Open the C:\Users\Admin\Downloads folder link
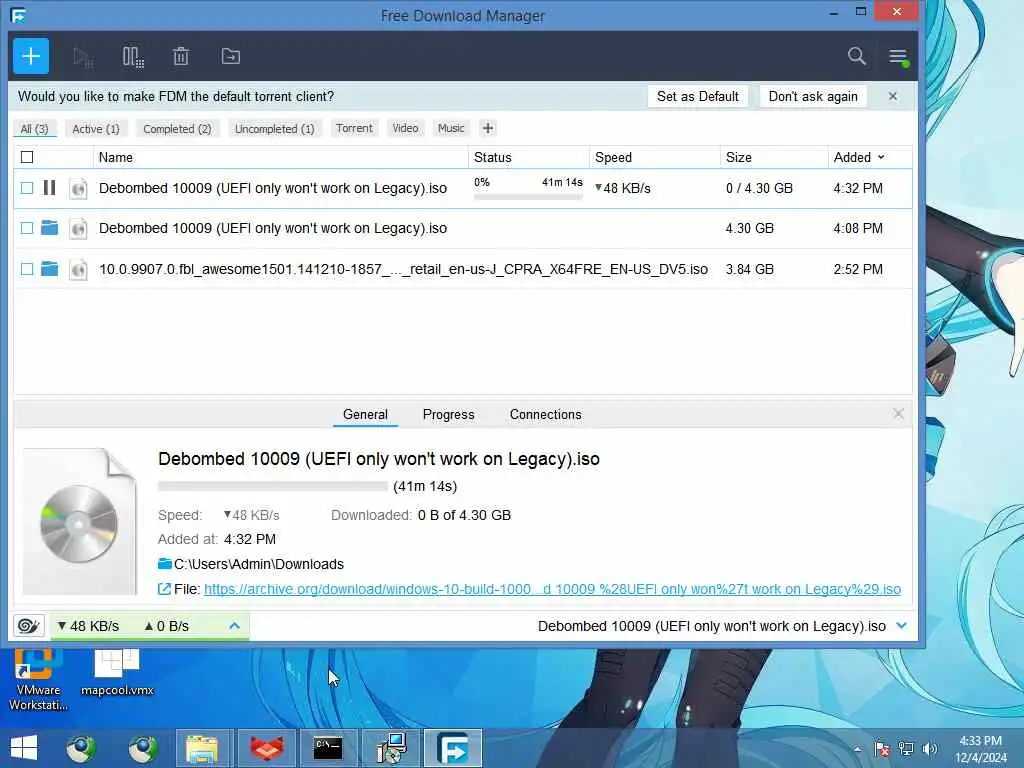Image resolution: width=1024 pixels, height=768 pixels. pyautogui.click(x=259, y=564)
